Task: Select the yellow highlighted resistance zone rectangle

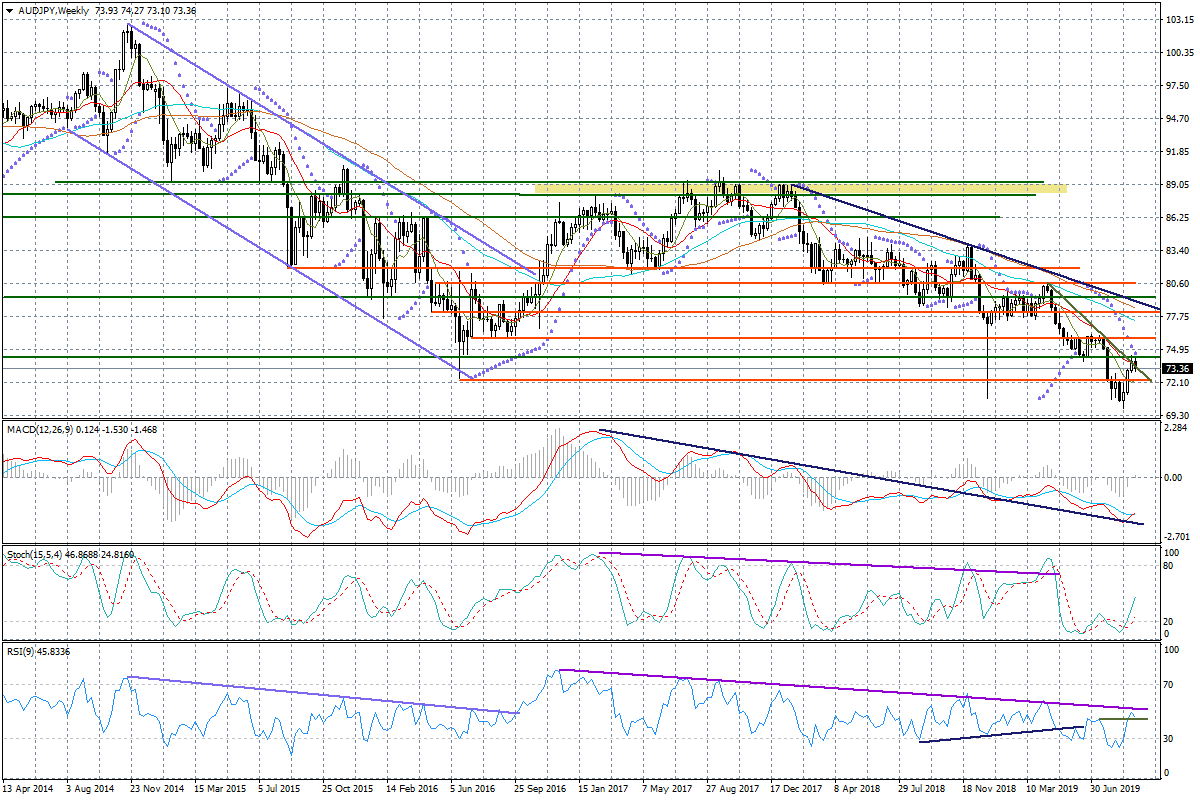Action: pyautogui.click(x=801, y=188)
